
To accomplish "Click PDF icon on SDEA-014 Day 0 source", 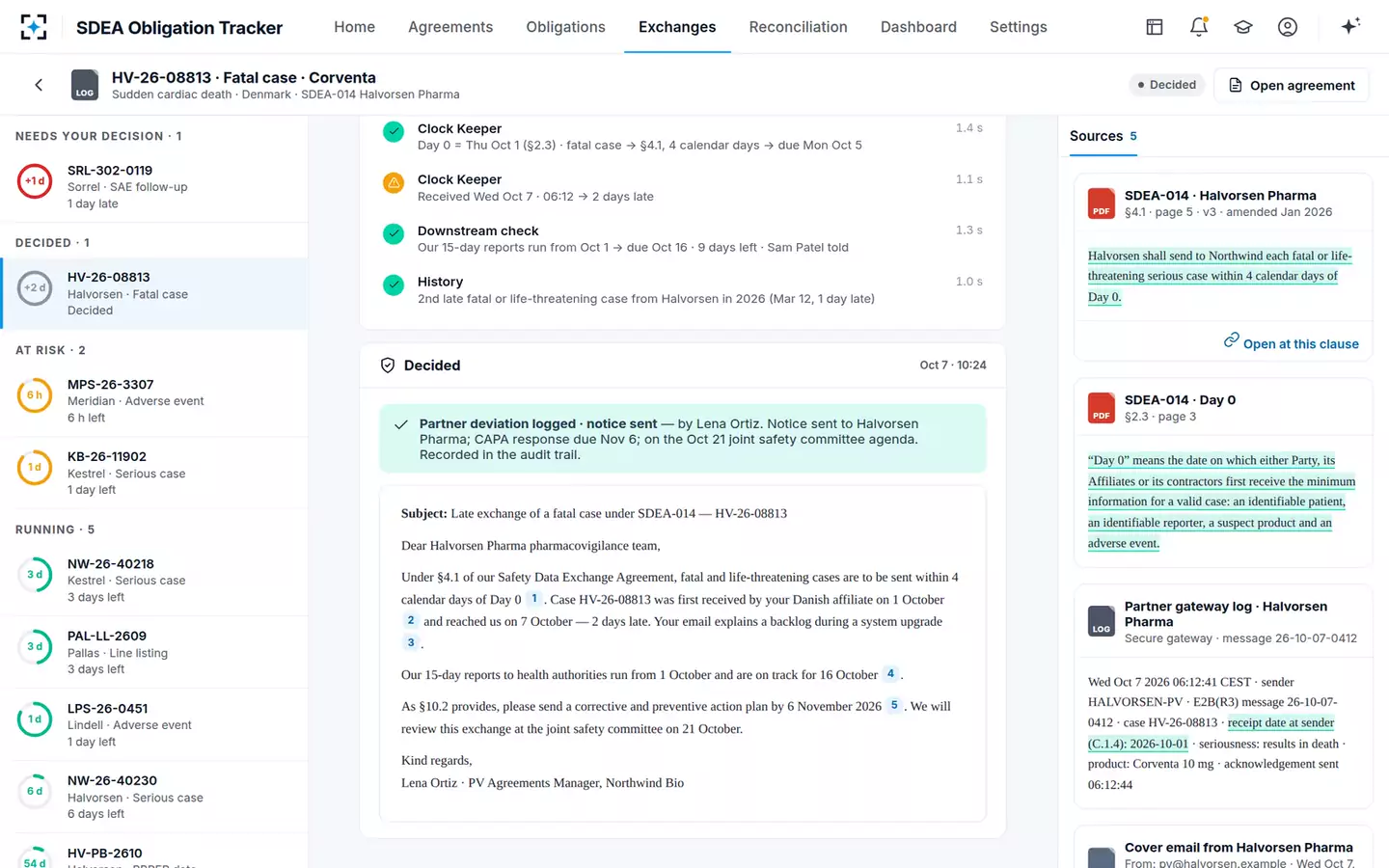I will [x=1102, y=408].
